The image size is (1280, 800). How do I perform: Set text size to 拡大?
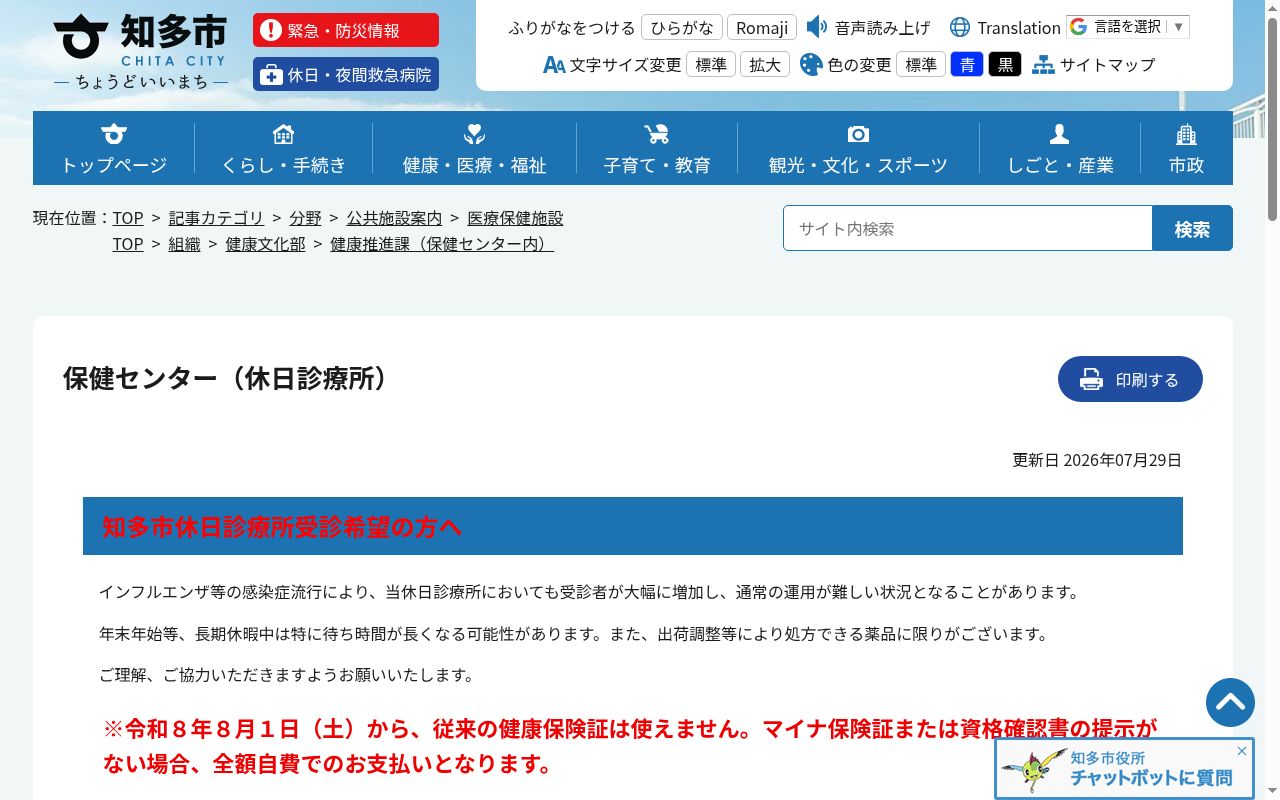click(x=765, y=65)
